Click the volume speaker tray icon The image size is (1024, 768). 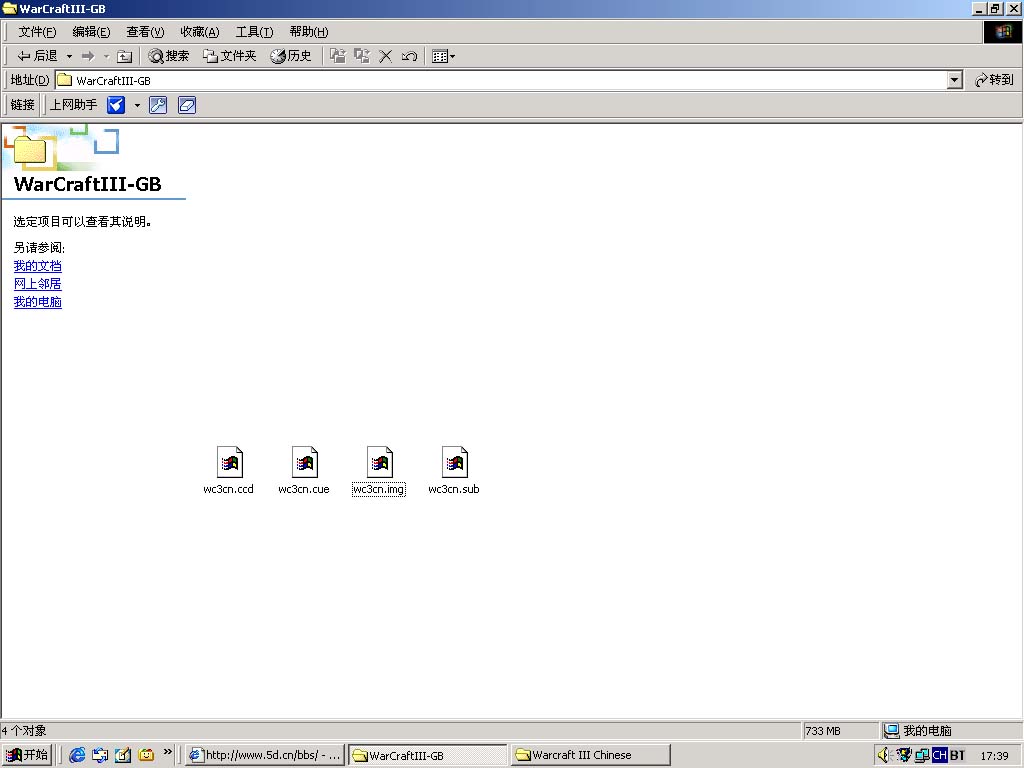tap(884, 755)
